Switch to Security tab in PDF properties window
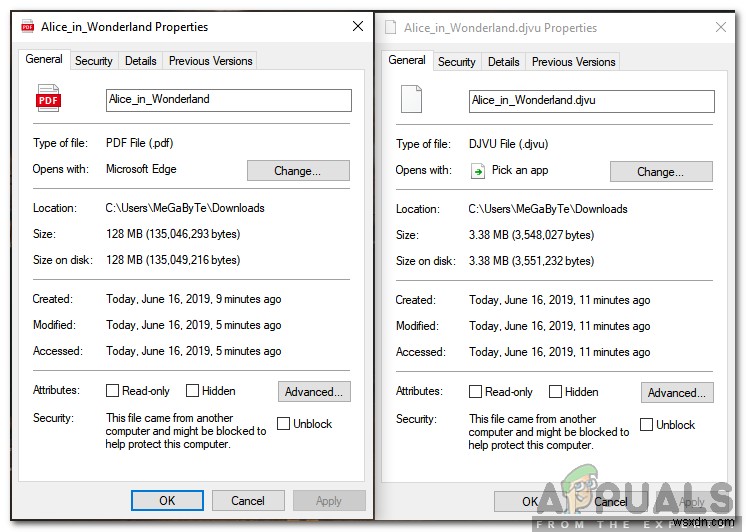The image size is (746, 532). (94, 61)
